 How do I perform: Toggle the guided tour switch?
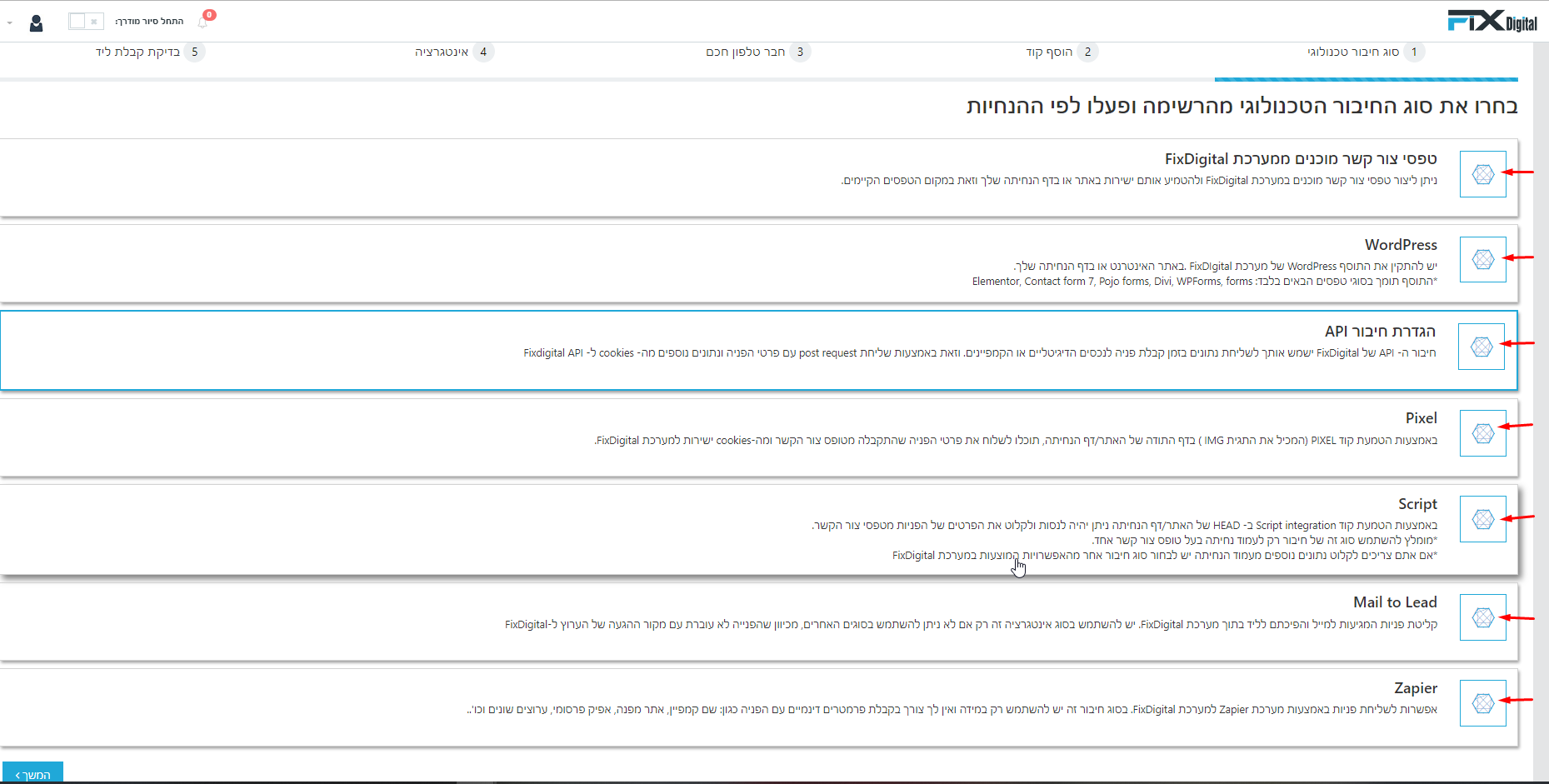tap(86, 21)
